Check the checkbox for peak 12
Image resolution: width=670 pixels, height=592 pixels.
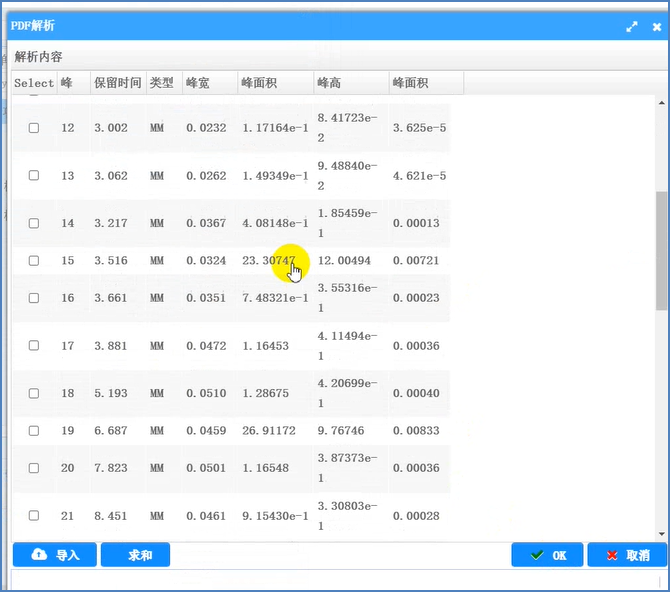34,128
